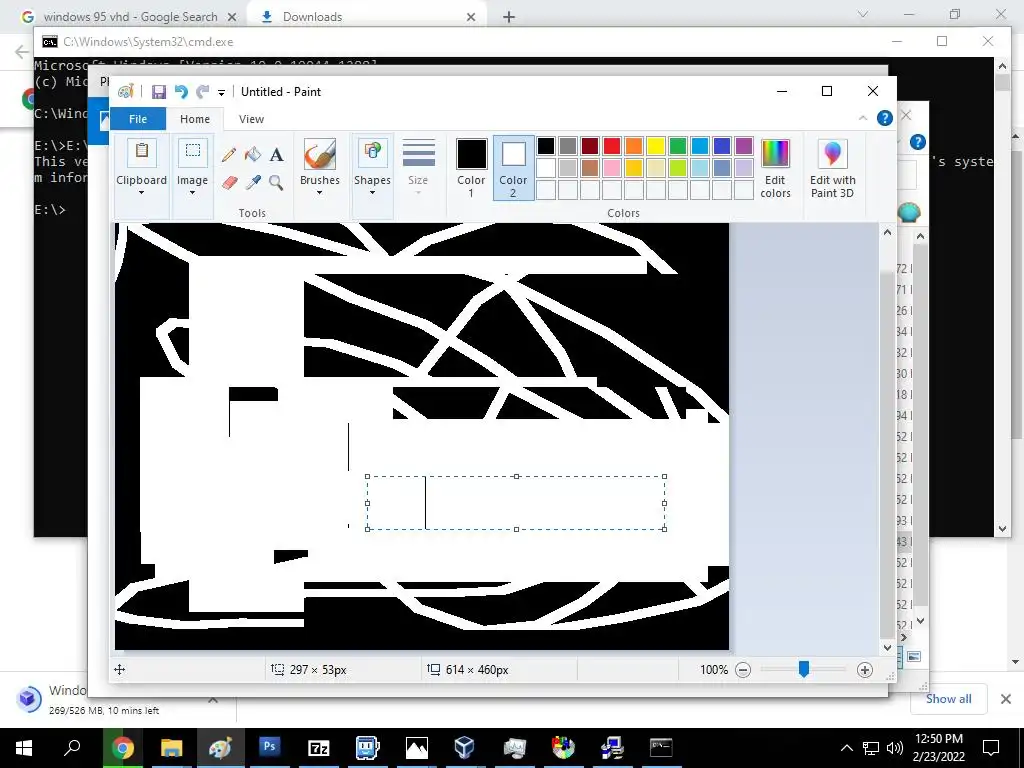Select the Magnifier tool
The width and height of the screenshot is (1024, 768).
click(276, 182)
